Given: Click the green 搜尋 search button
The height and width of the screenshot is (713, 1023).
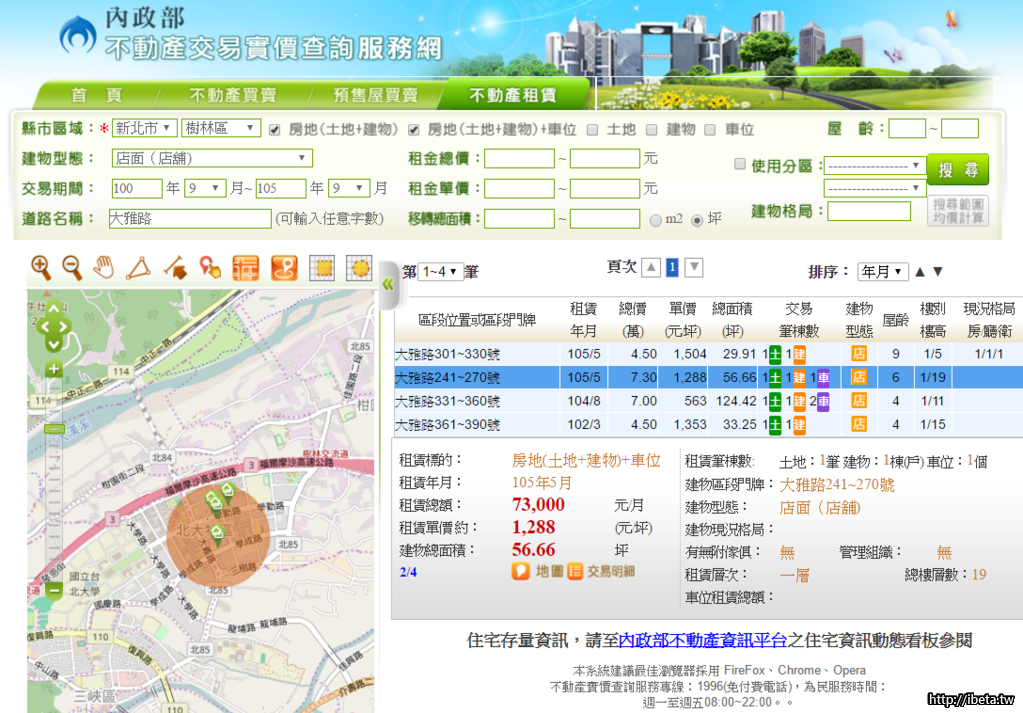Looking at the screenshot, I should (x=957, y=169).
